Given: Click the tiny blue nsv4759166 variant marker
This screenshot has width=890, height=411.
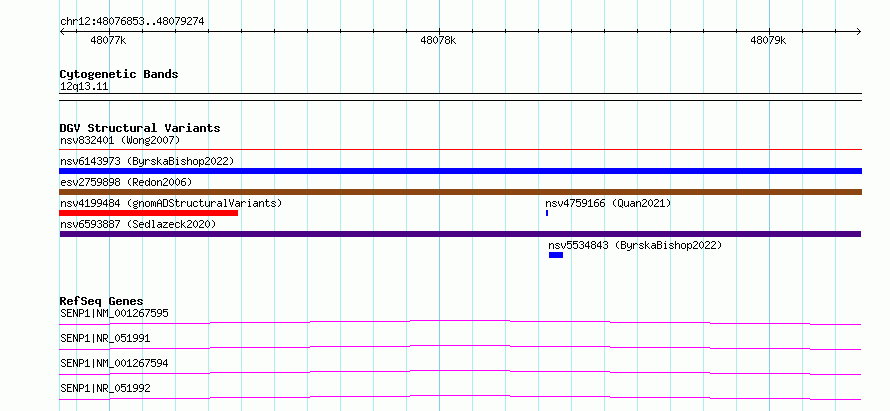Looking at the screenshot, I should (547, 213).
